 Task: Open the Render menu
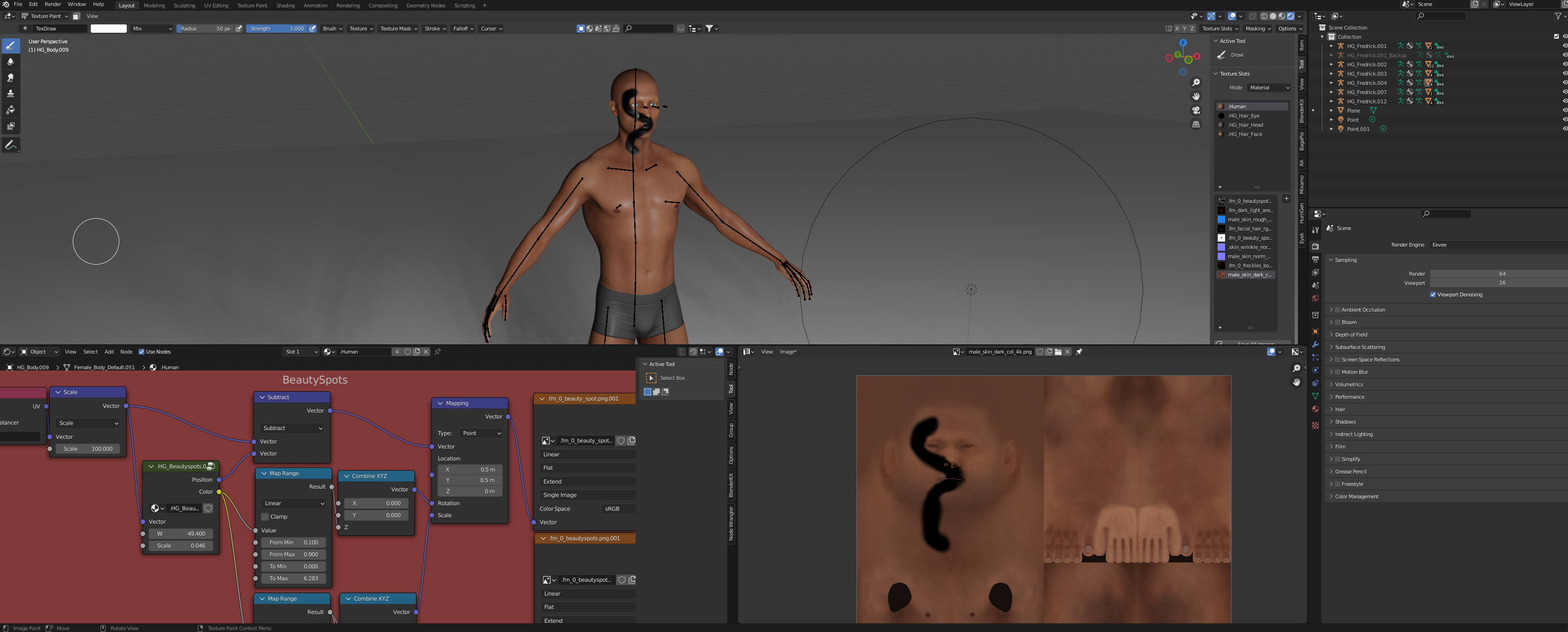(53, 4)
